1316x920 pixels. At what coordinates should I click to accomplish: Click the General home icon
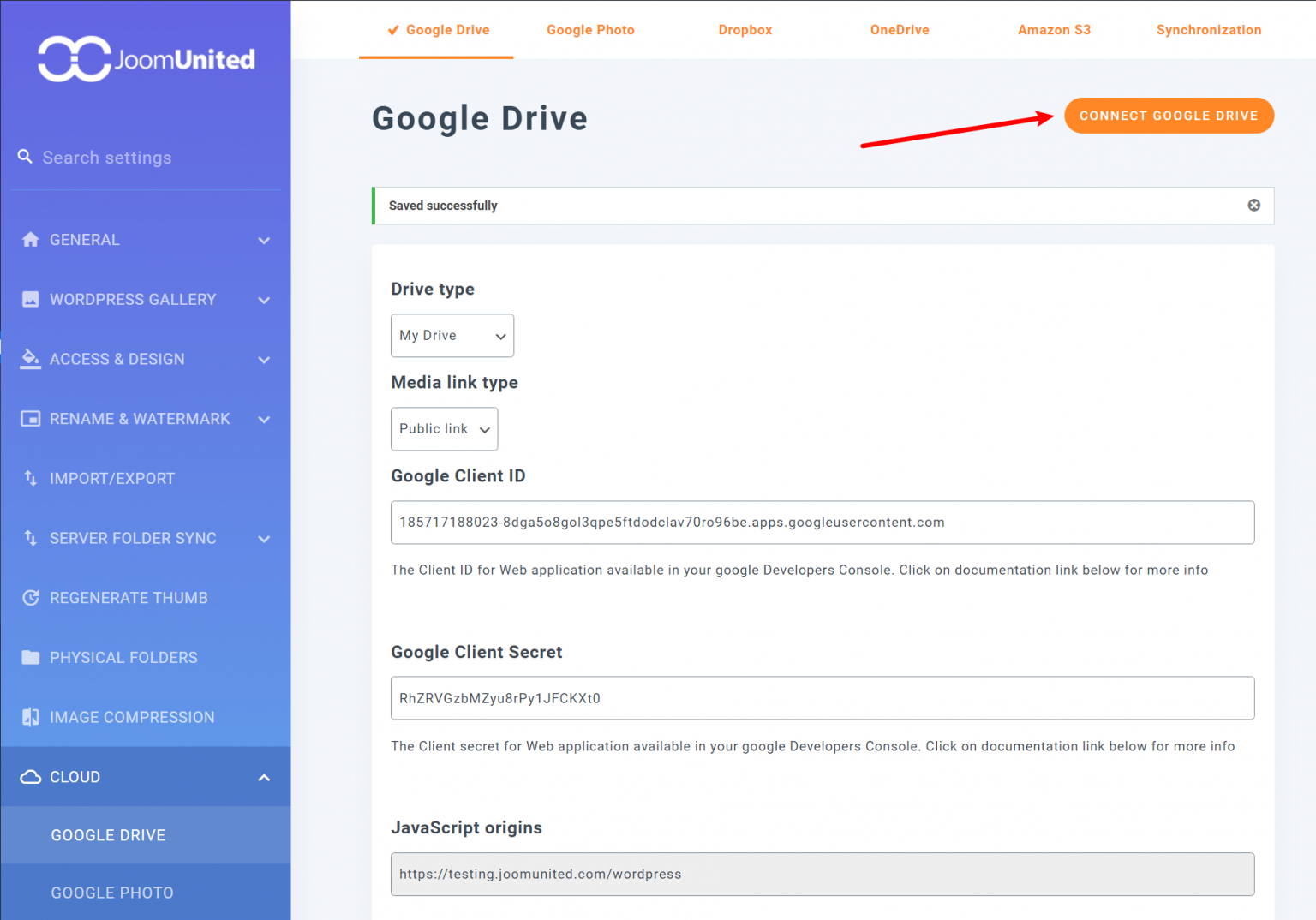click(x=31, y=240)
